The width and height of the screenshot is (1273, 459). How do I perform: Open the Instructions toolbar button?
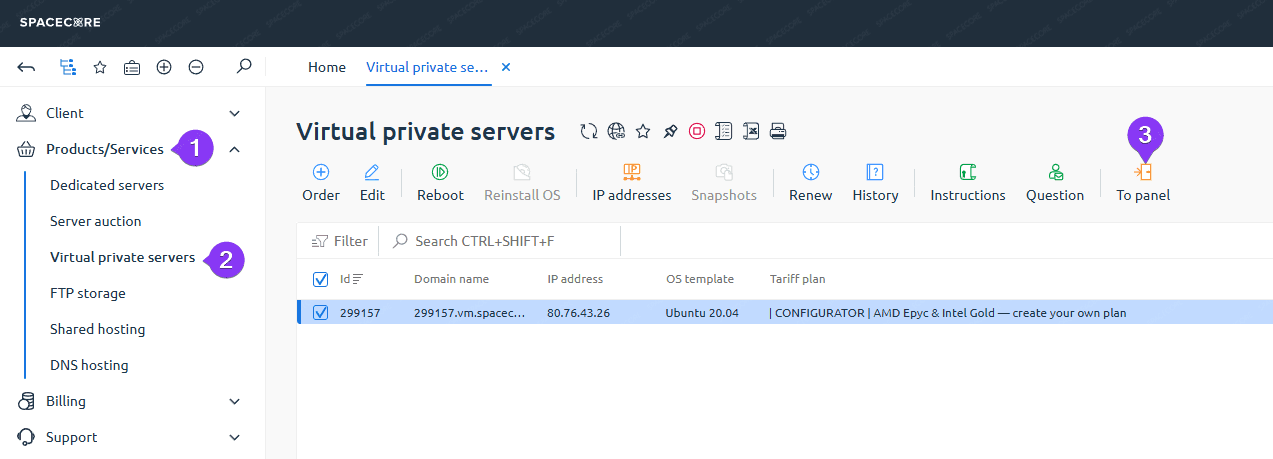(x=967, y=182)
